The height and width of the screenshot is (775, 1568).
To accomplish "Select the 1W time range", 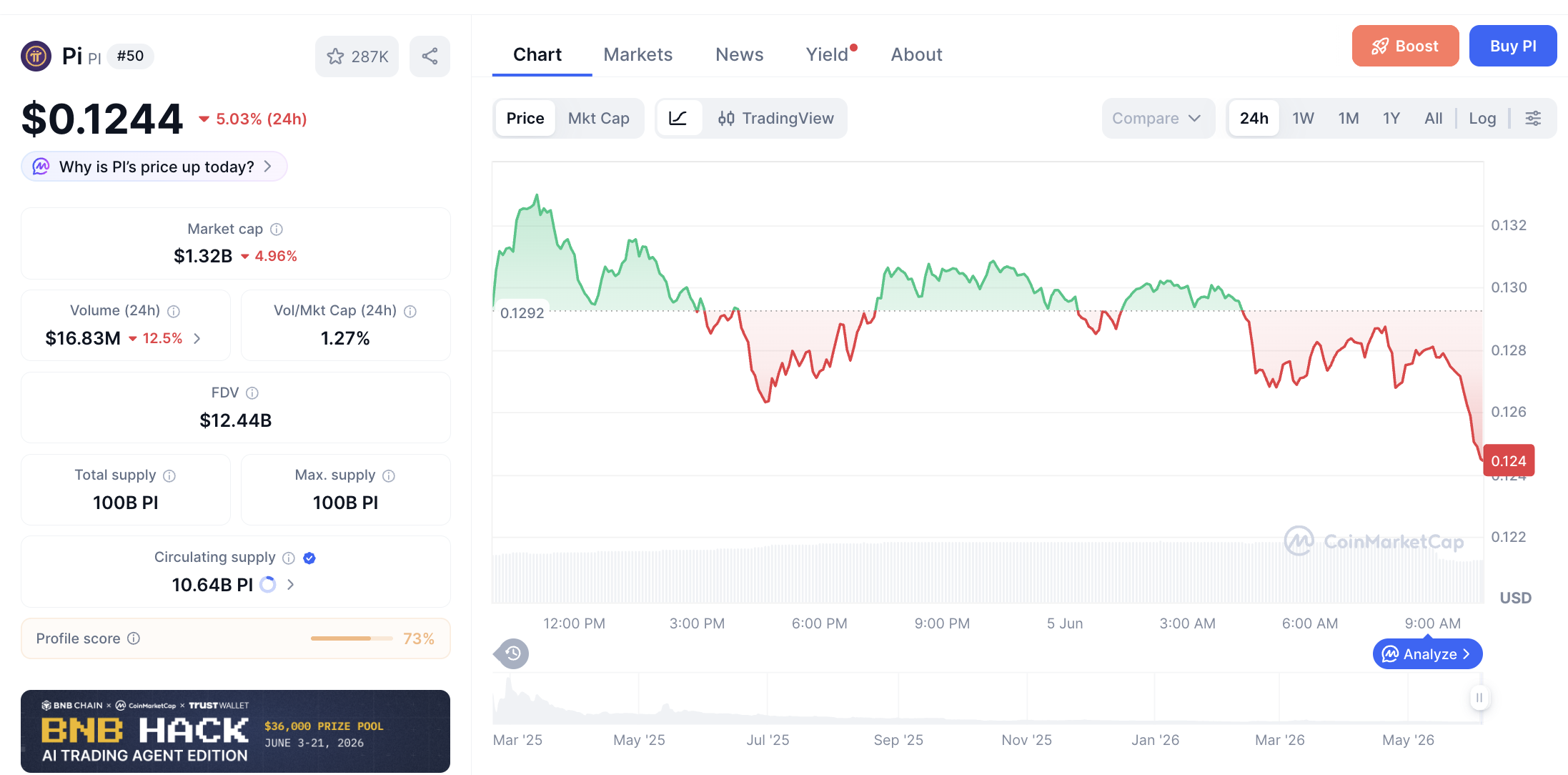I will click(1303, 118).
